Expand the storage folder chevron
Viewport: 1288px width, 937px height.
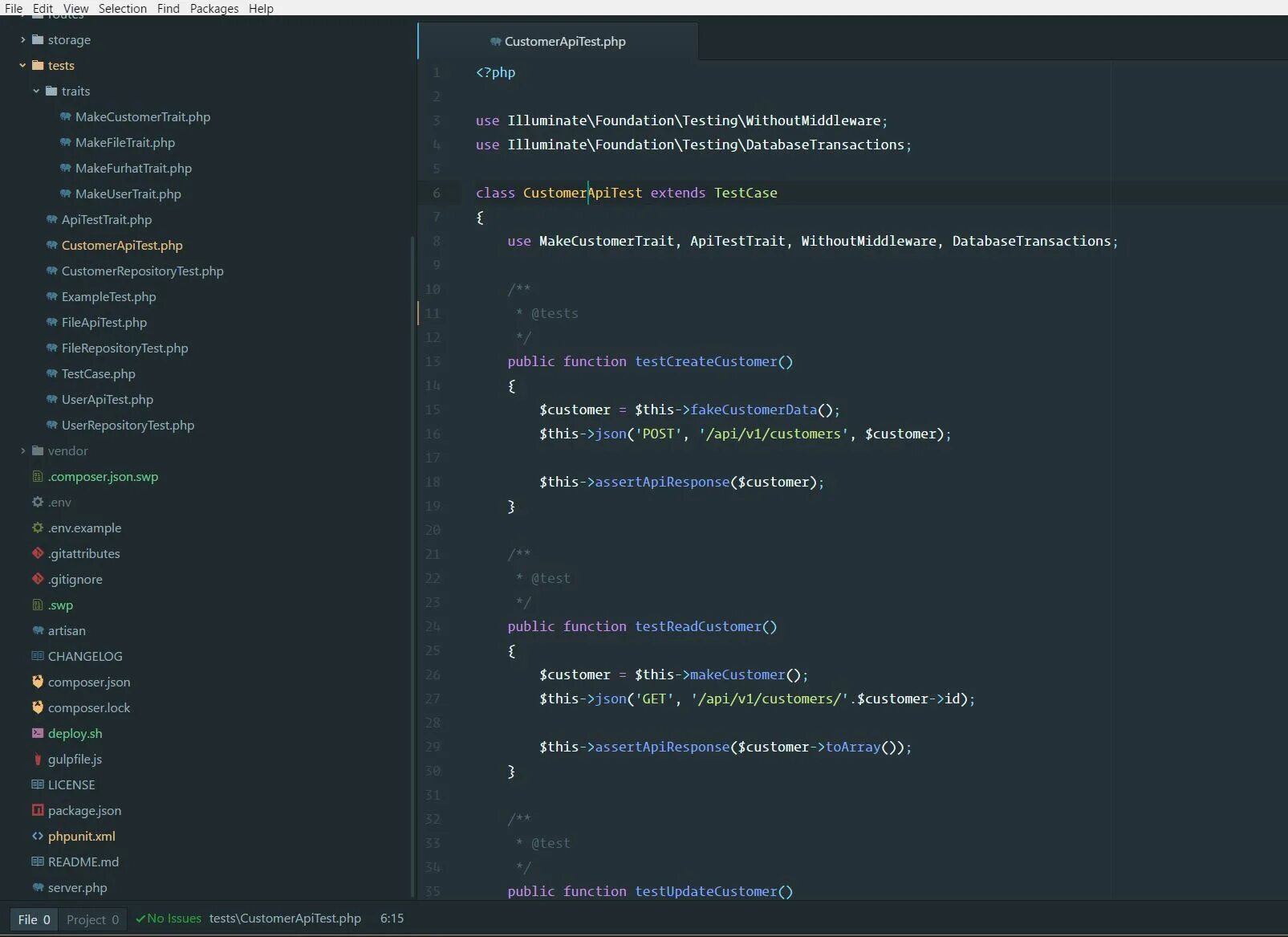tap(23, 39)
